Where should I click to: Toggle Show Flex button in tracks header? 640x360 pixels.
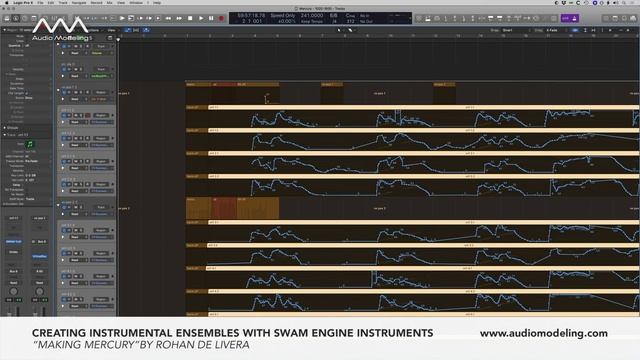click(x=136, y=30)
